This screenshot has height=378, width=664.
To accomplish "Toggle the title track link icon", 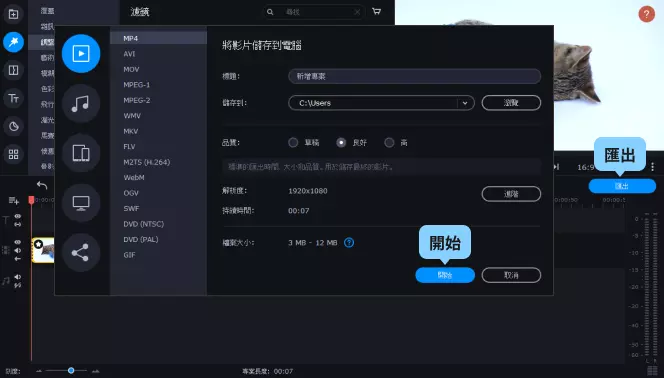I will pos(17,224).
